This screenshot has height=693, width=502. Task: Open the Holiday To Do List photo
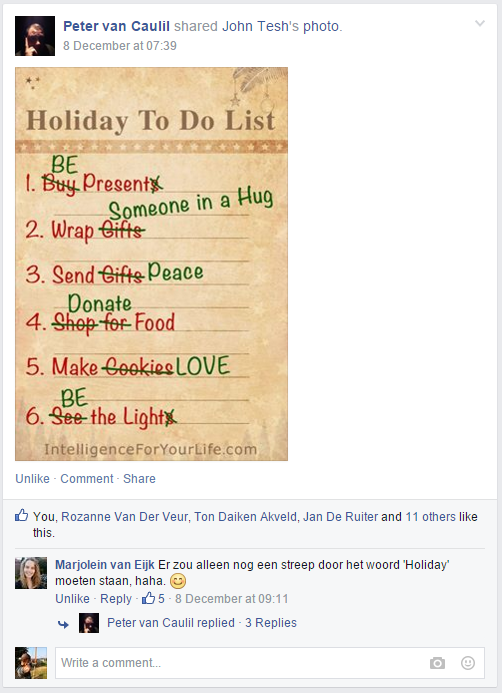tap(152, 264)
